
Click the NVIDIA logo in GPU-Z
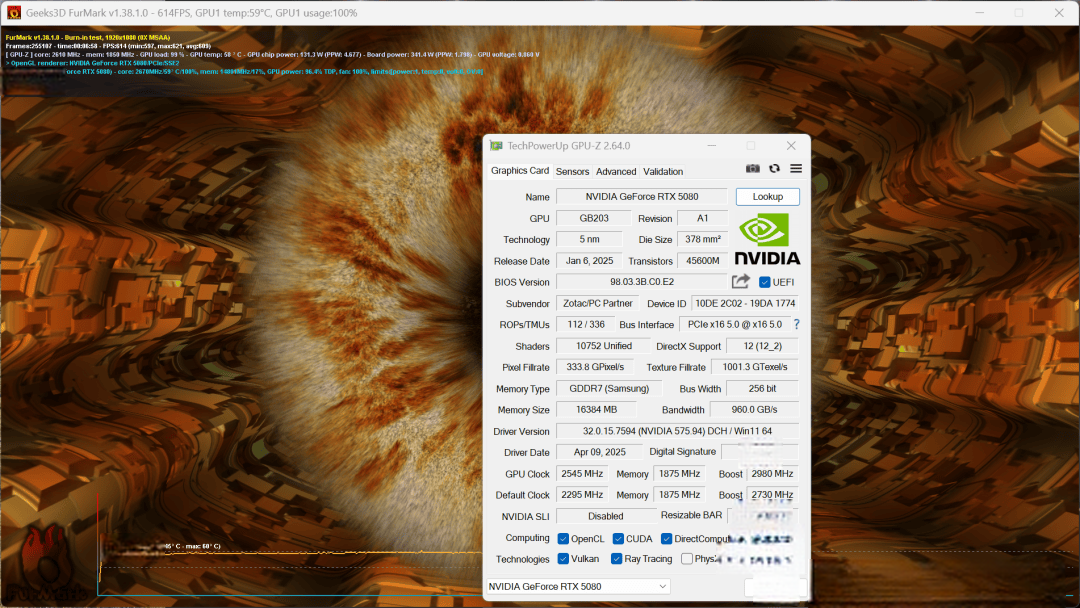click(767, 239)
